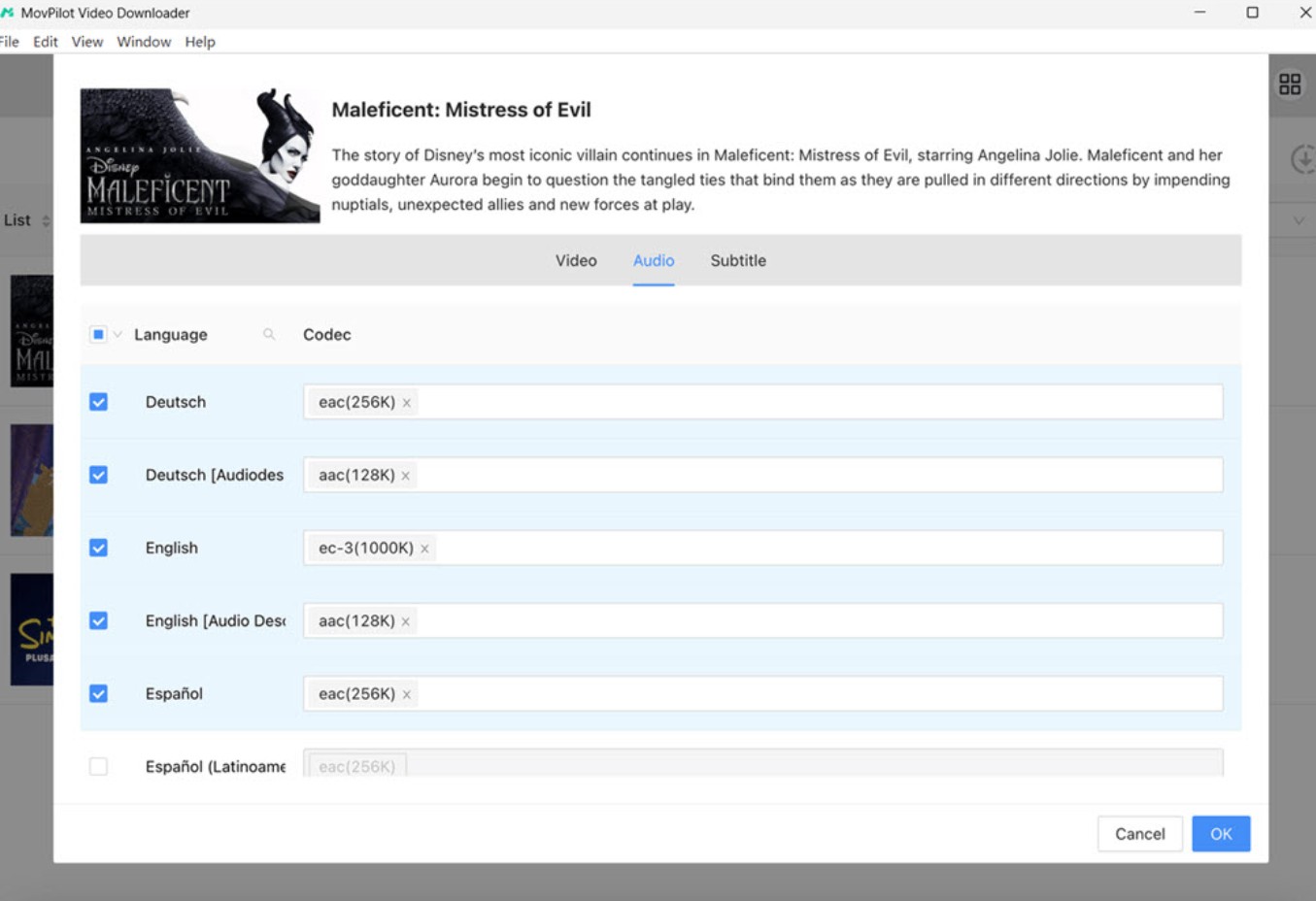The image size is (1316, 901).
Task: Click the Español language label
Action: tap(174, 693)
